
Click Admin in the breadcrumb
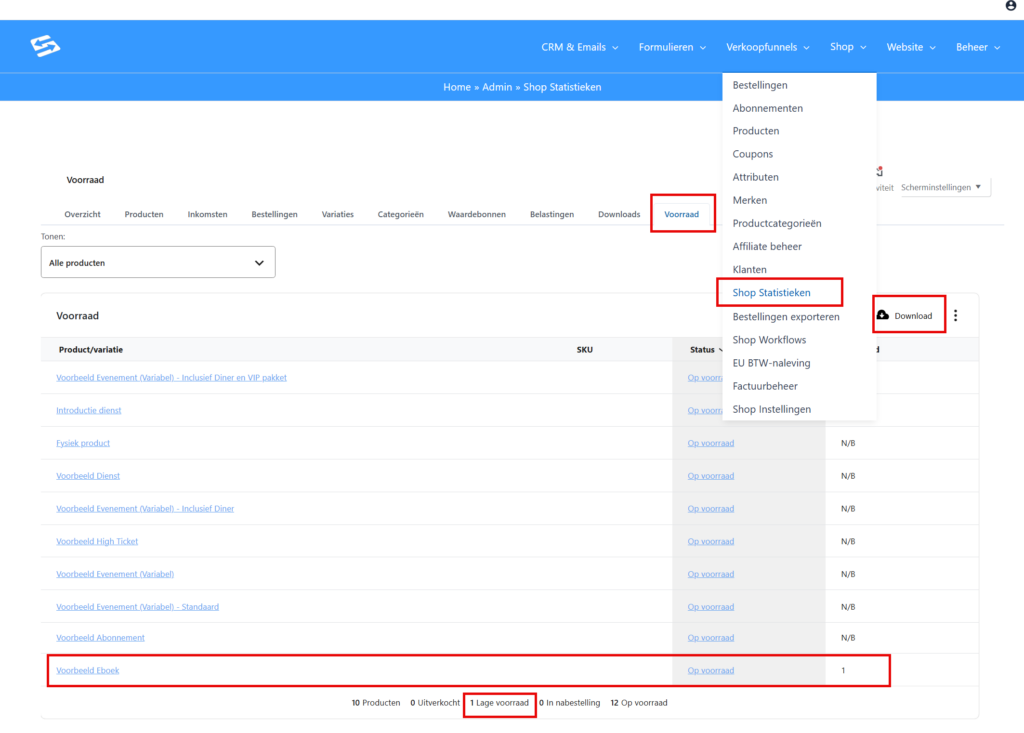tap(496, 87)
